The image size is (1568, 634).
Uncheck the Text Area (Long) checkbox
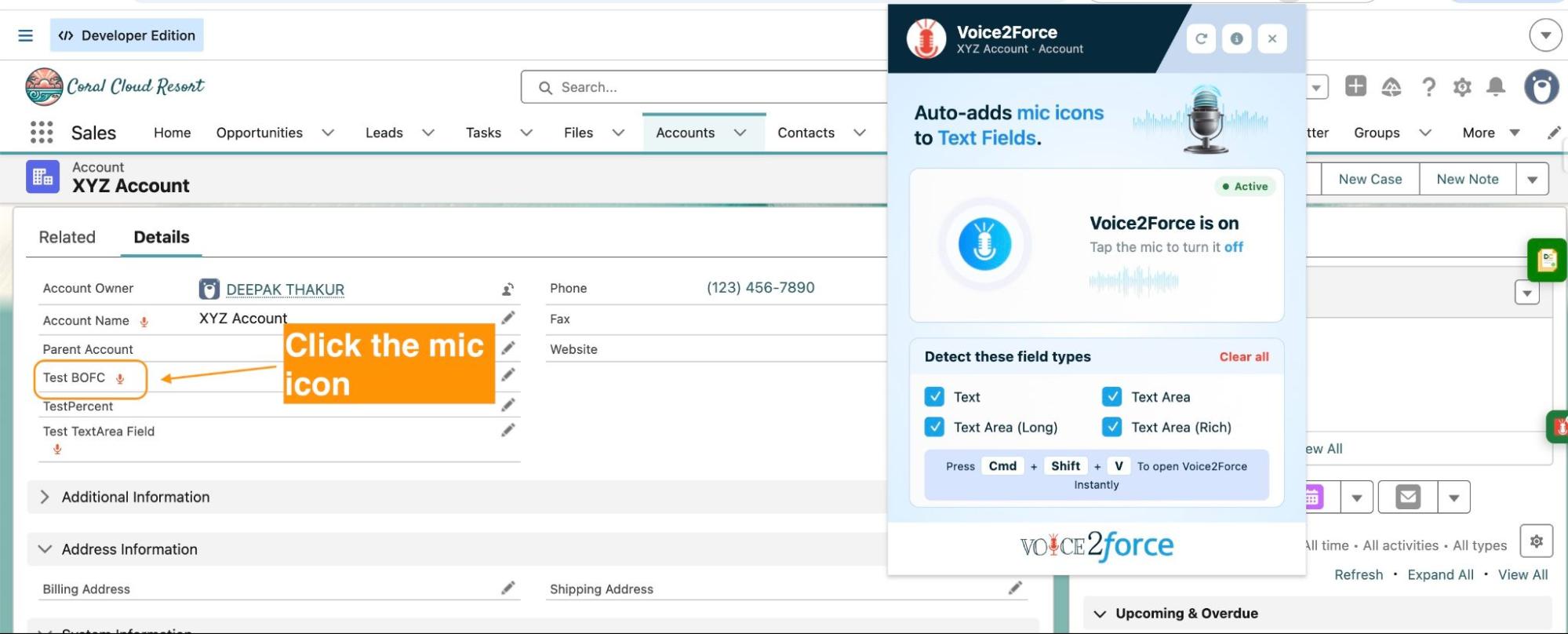tap(934, 427)
